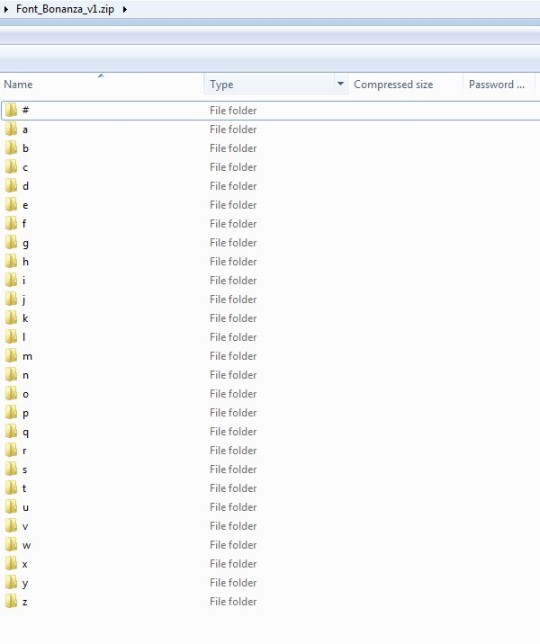Click the 'u' folder icon

click(x=11, y=507)
